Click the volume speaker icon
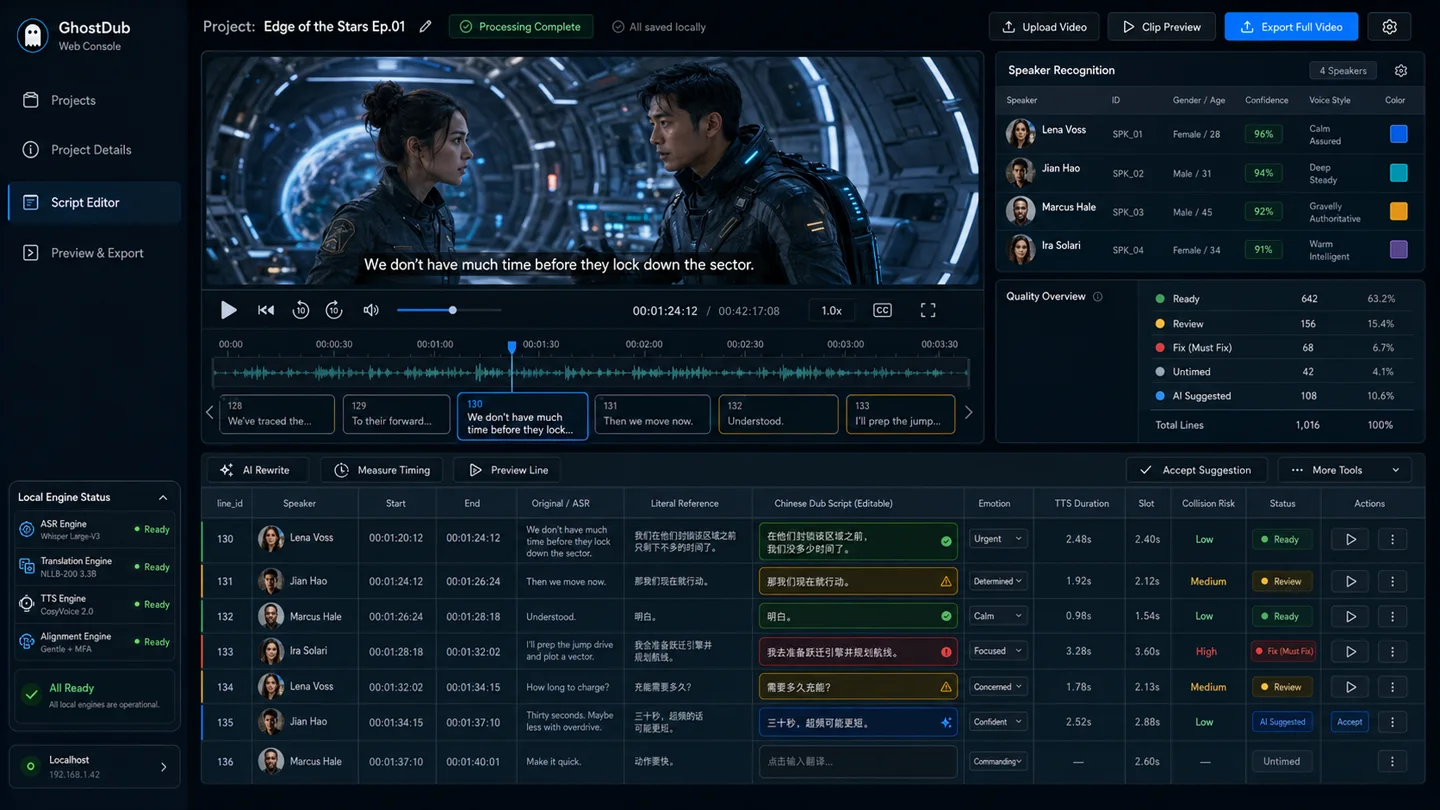Viewport: 1440px width, 810px height. pos(371,310)
